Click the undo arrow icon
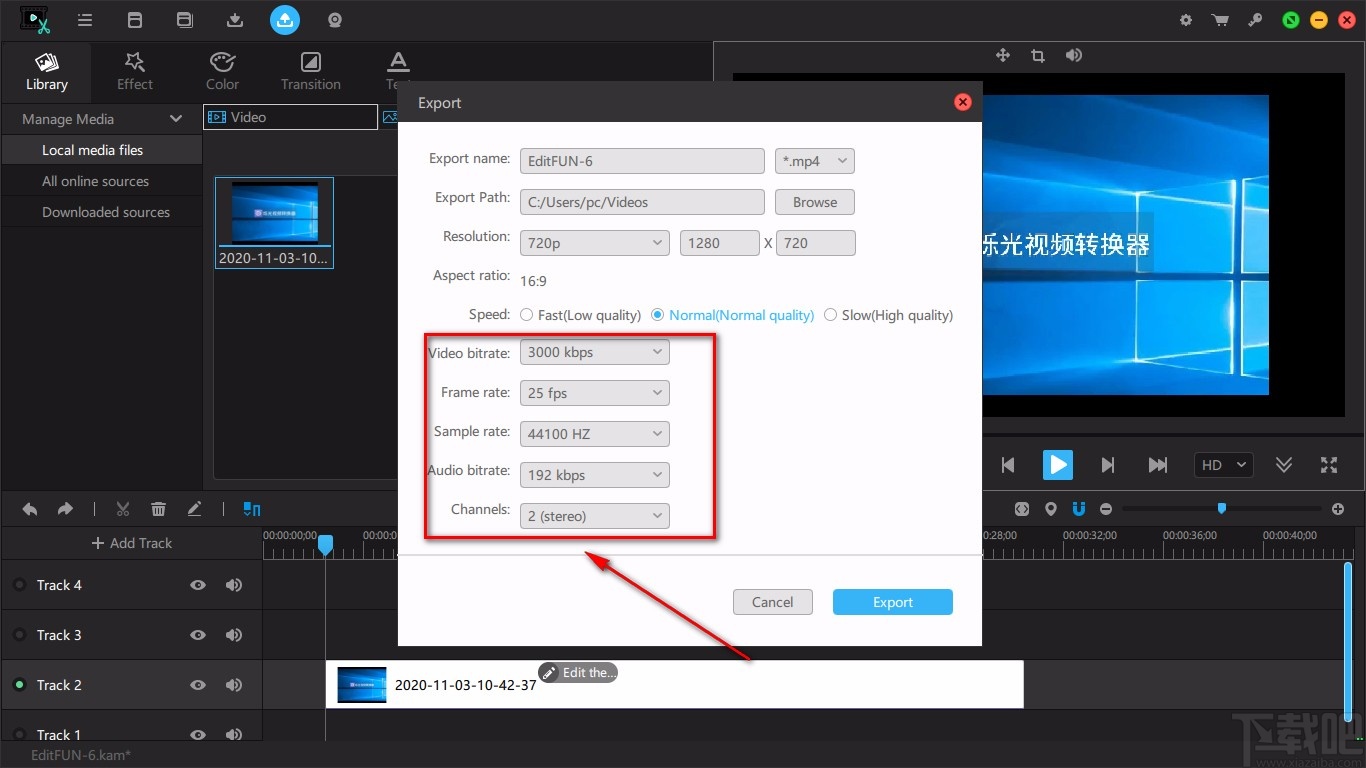The width and height of the screenshot is (1366, 768). 30,509
